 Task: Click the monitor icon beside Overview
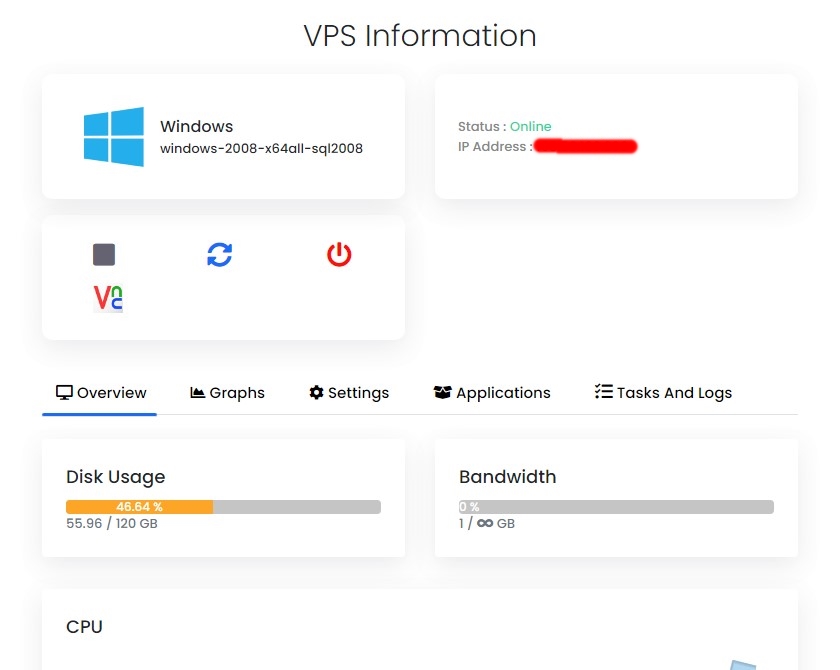point(64,393)
